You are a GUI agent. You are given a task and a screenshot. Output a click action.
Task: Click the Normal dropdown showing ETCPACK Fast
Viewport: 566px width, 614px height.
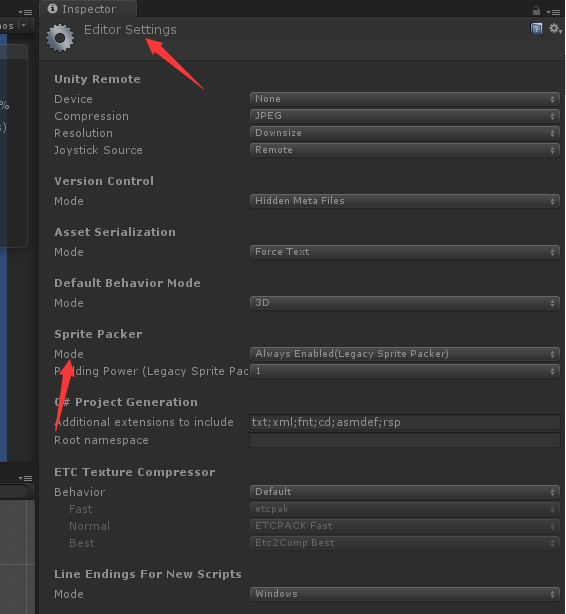pos(404,526)
